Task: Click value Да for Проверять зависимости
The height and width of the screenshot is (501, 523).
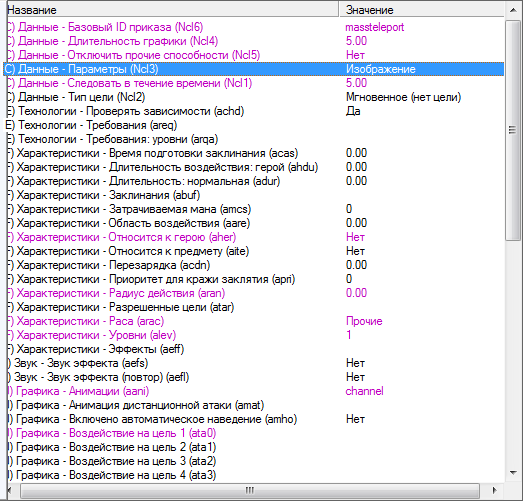Action: (x=353, y=111)
